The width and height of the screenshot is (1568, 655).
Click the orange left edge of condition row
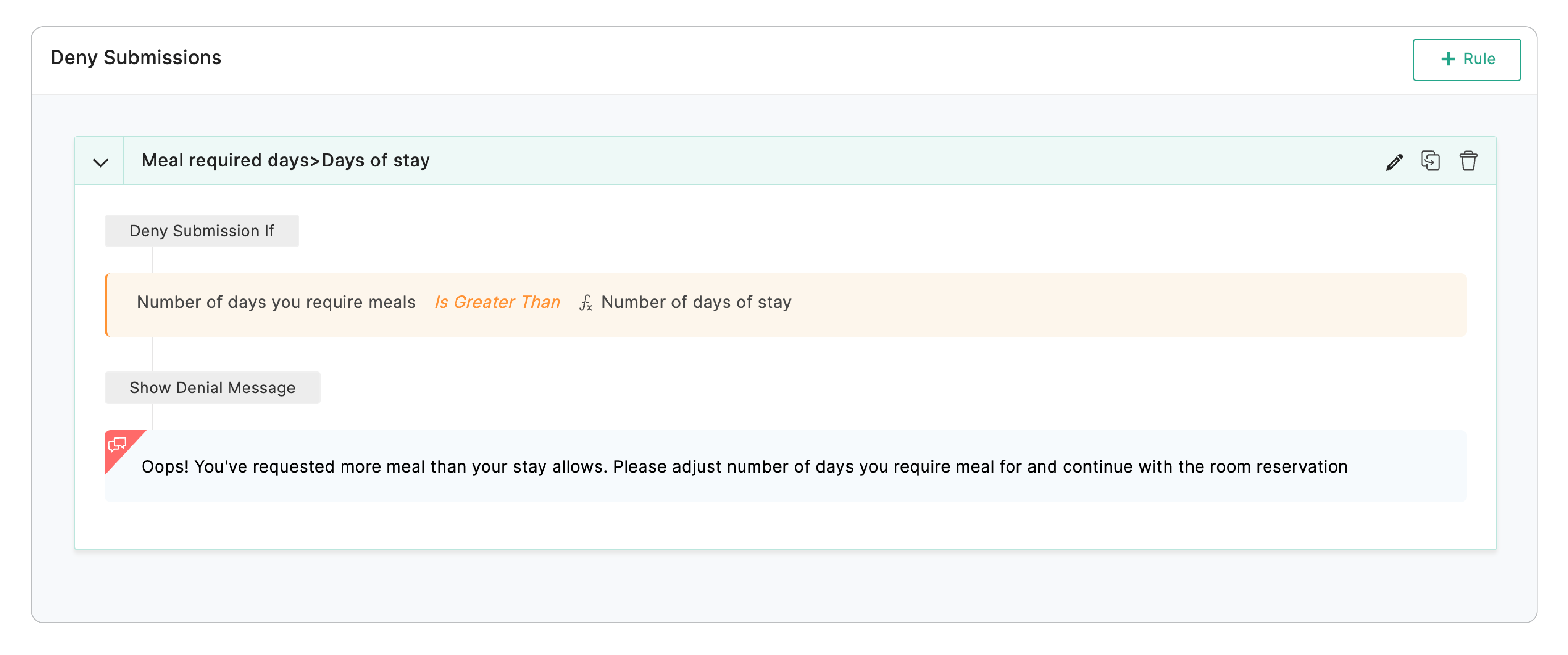click(107, 305)
